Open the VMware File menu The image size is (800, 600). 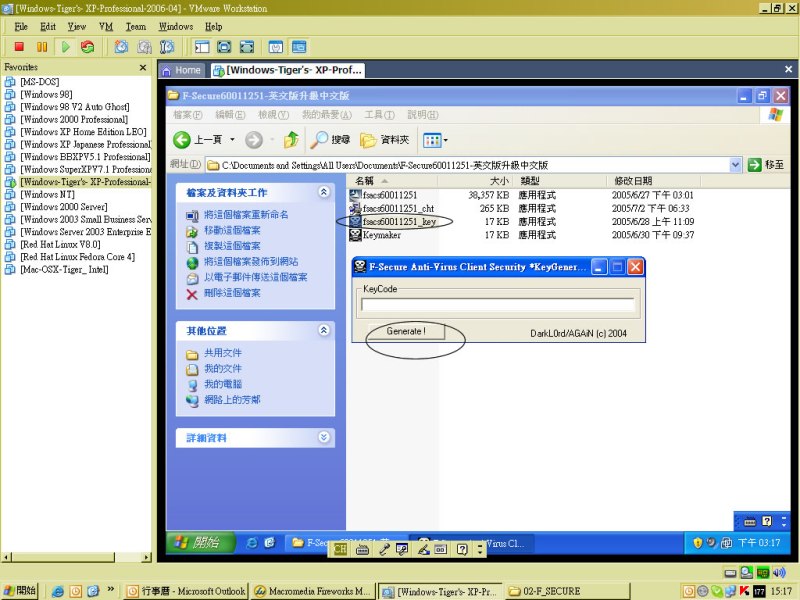point(21,27)
